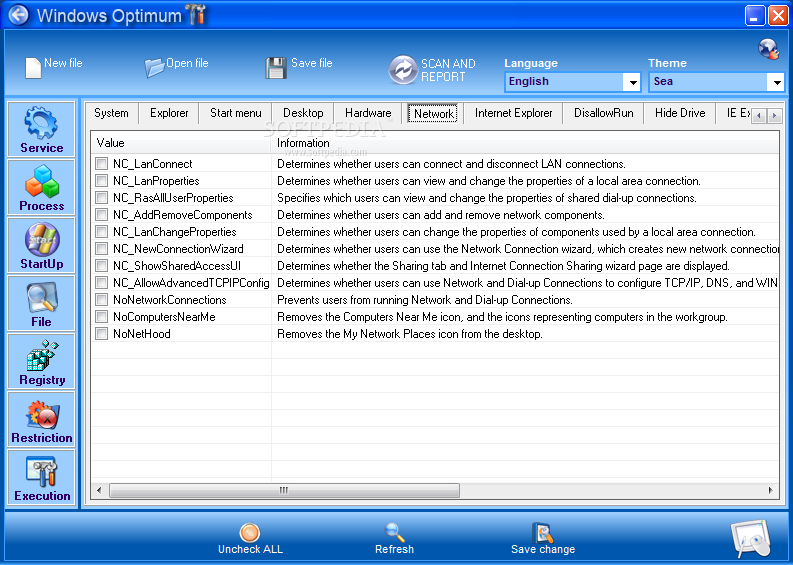Click the horizontal scrollbar thumb
Screen dimensions: 793x565
pyautogui.click(x=284, y=490)
